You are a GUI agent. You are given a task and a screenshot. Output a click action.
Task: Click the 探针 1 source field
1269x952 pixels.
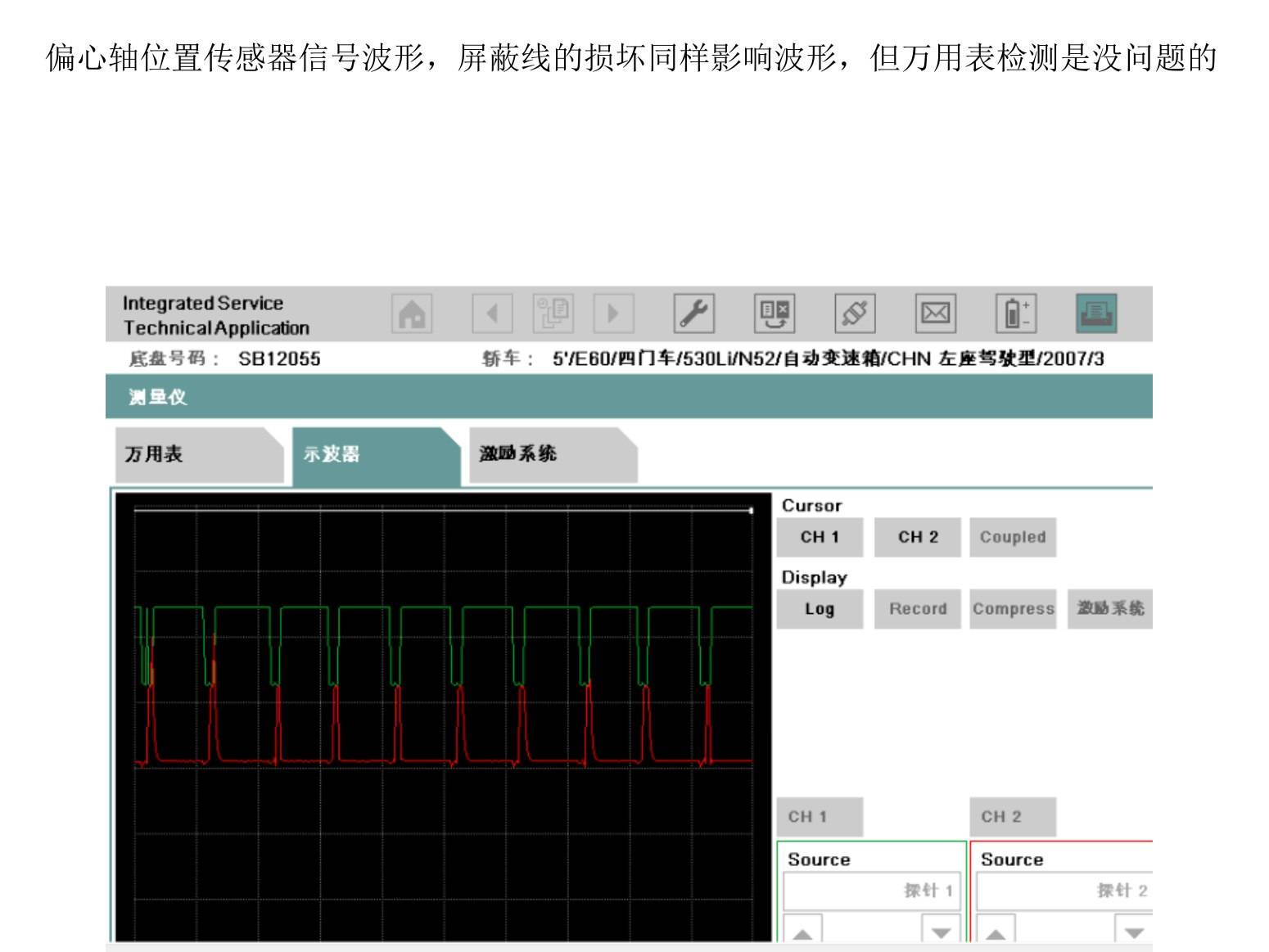872,891
